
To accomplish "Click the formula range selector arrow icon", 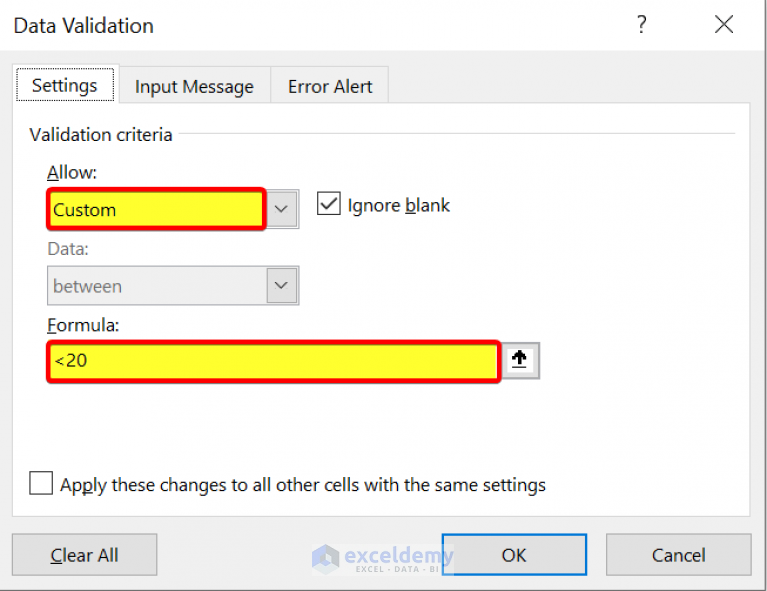I will [x=520, y=361].
